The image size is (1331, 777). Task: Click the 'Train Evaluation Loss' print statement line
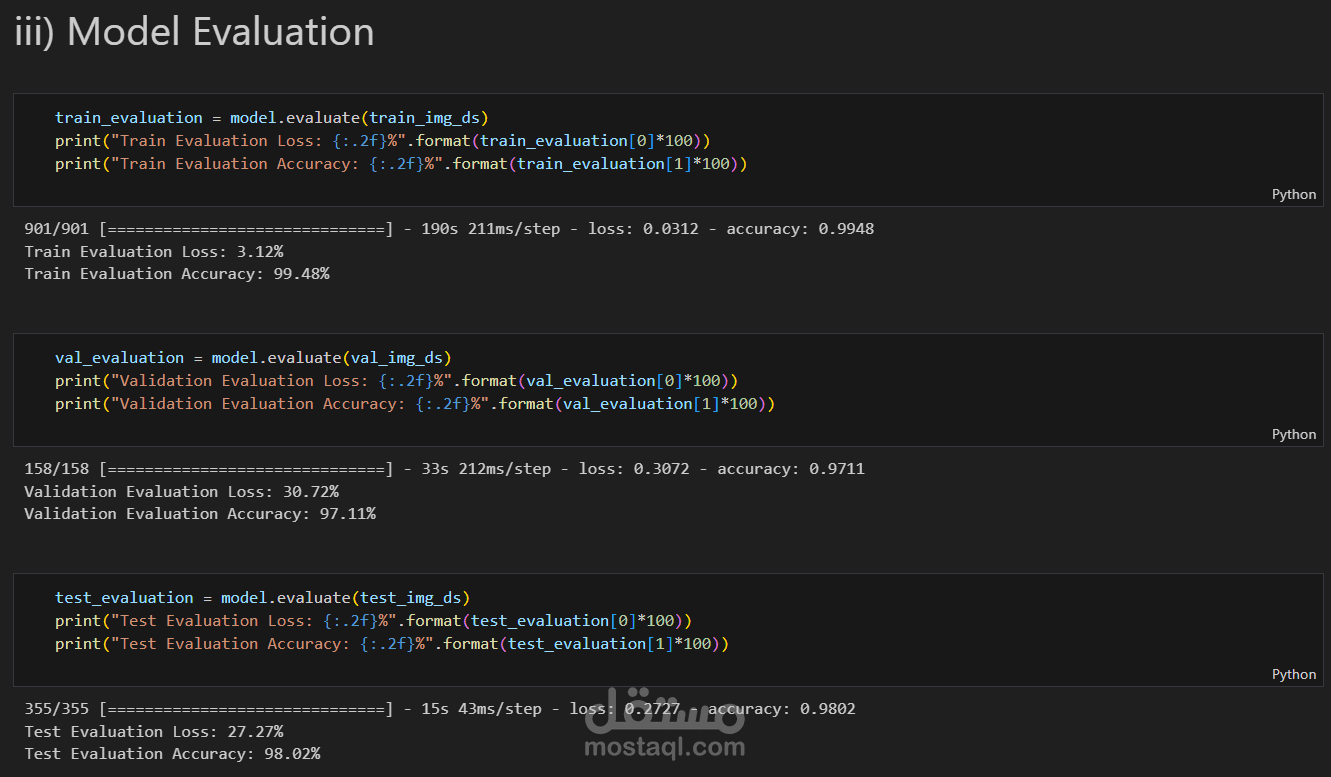[x=383, y=141]
